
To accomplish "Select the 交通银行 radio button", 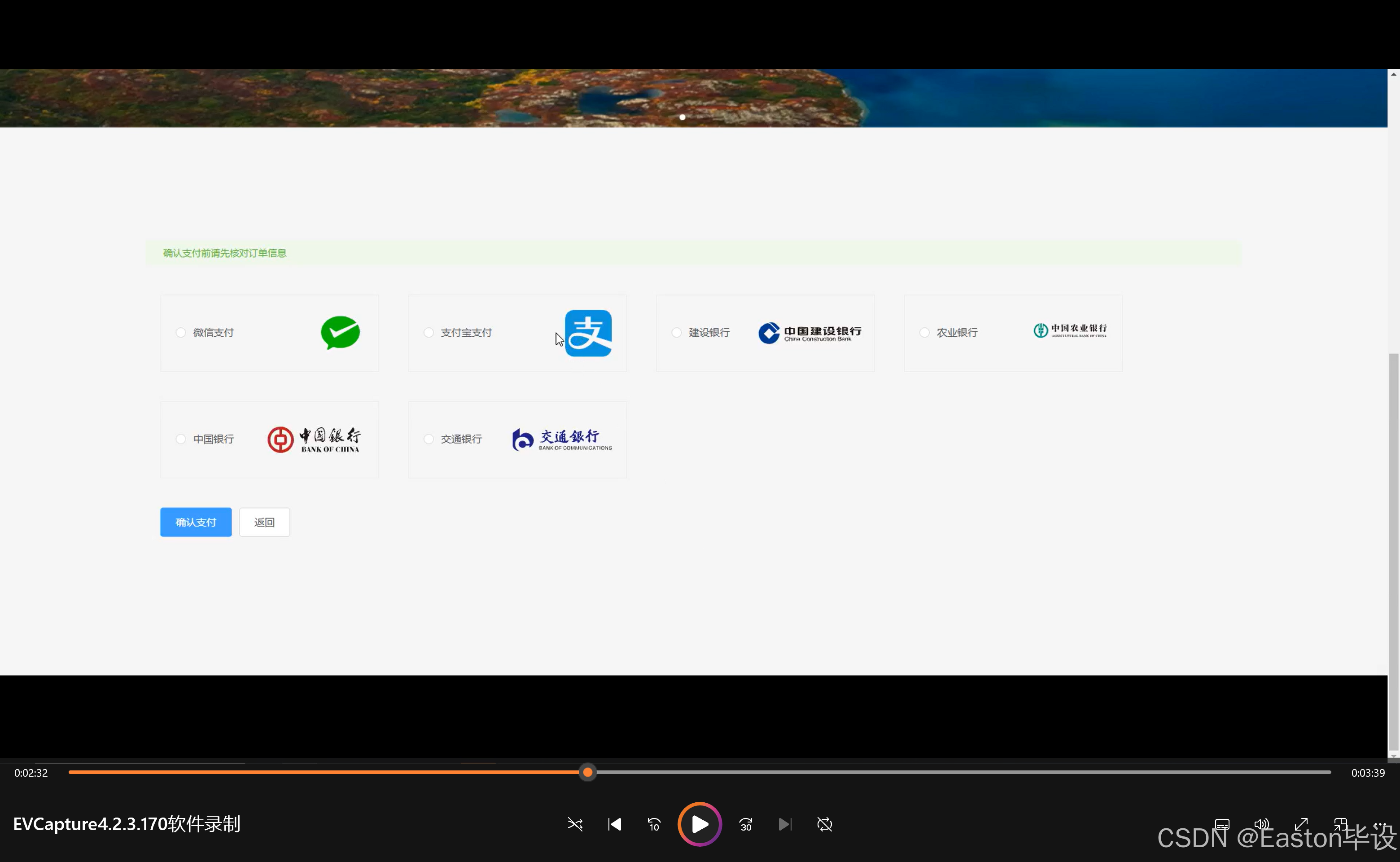I will pyautogui.click(x=429, y=439).
